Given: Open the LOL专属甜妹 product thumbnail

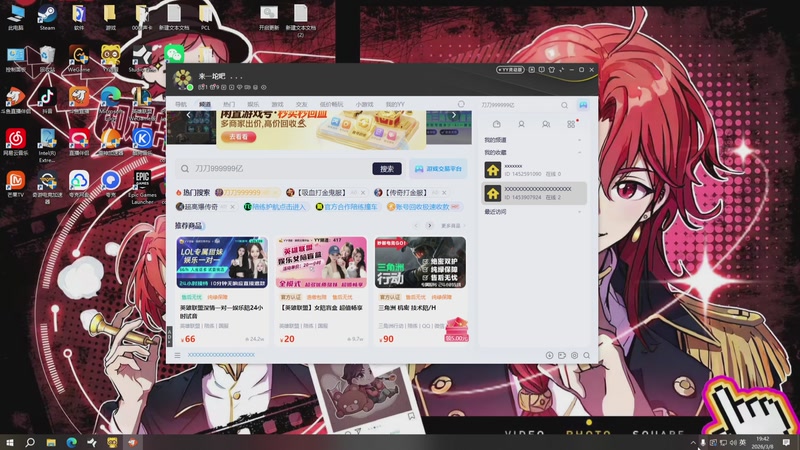Looking at the screenshot, I should [222, 262].
